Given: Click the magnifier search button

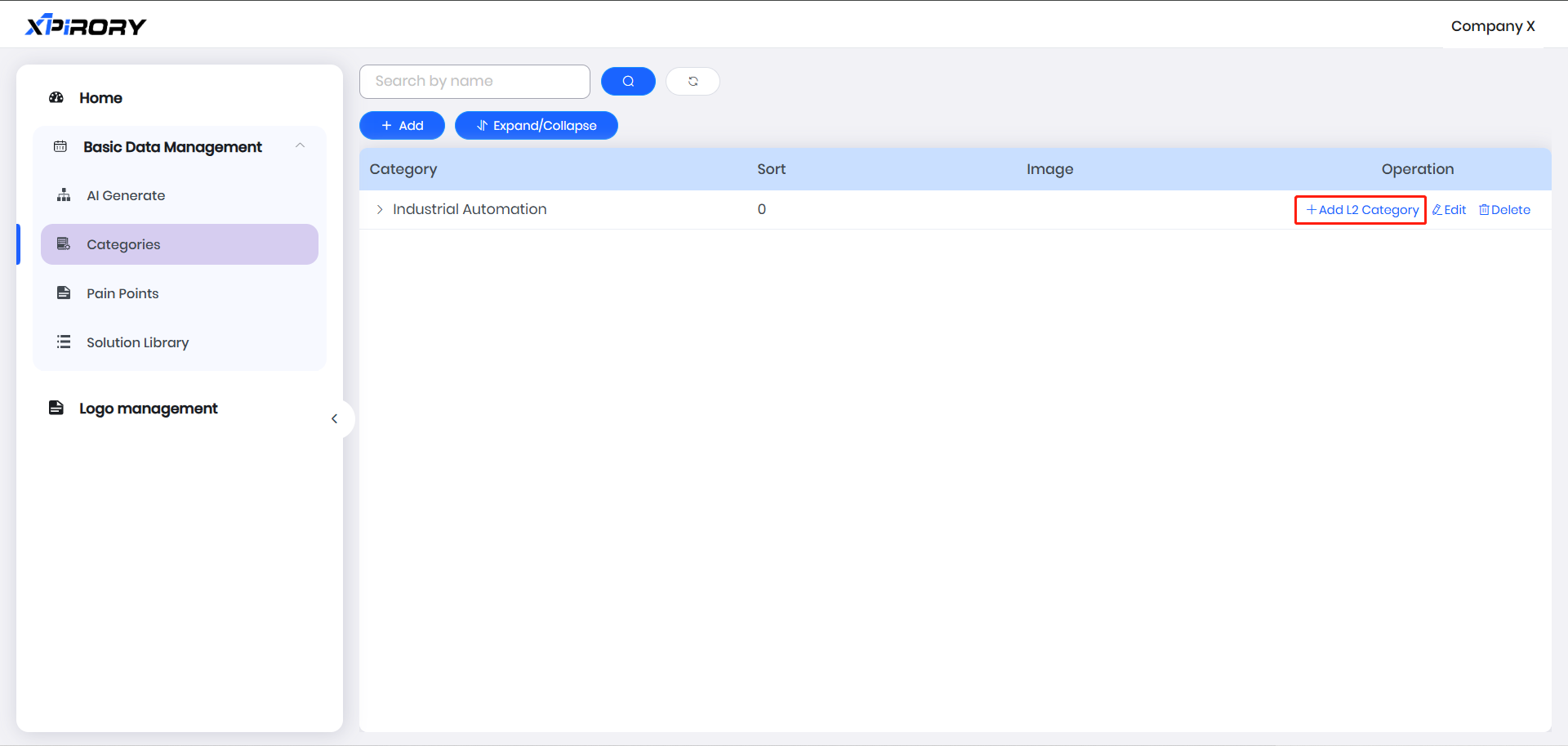Looking at the screenshot, I should (x=628, y=81).
